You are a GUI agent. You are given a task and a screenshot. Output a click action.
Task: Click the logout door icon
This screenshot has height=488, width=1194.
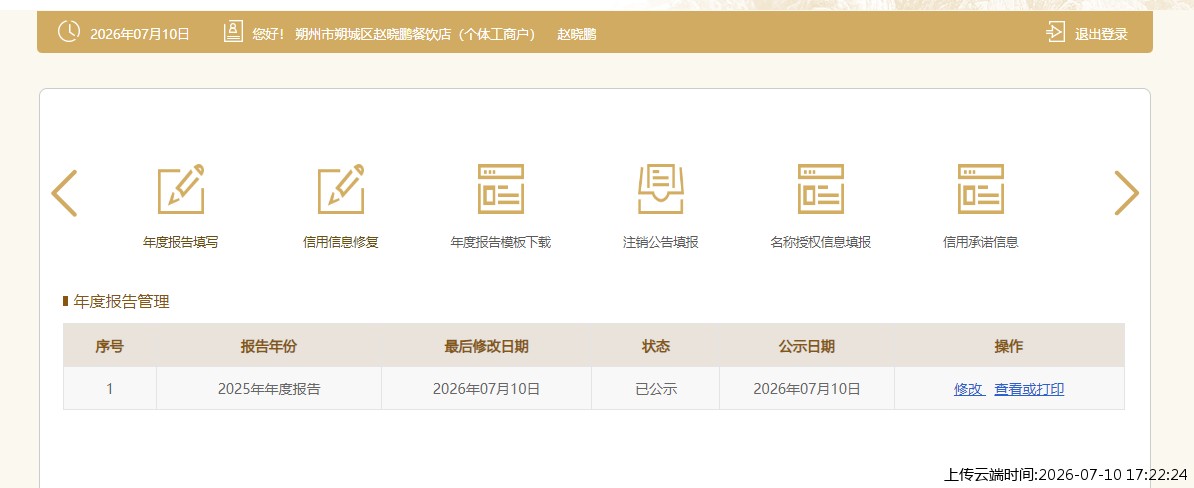tap(1055, 33)
